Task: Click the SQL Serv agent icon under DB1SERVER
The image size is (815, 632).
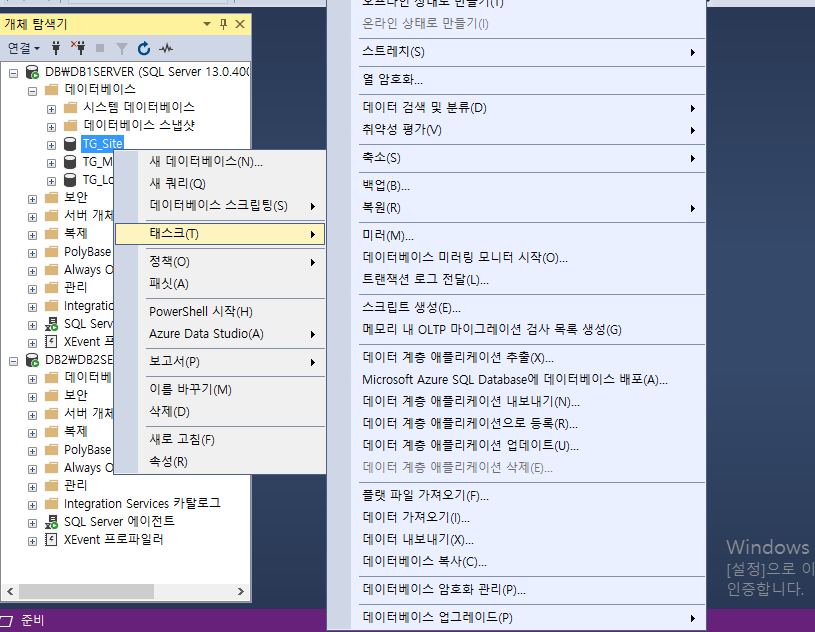Action: (x=51, y=324)
